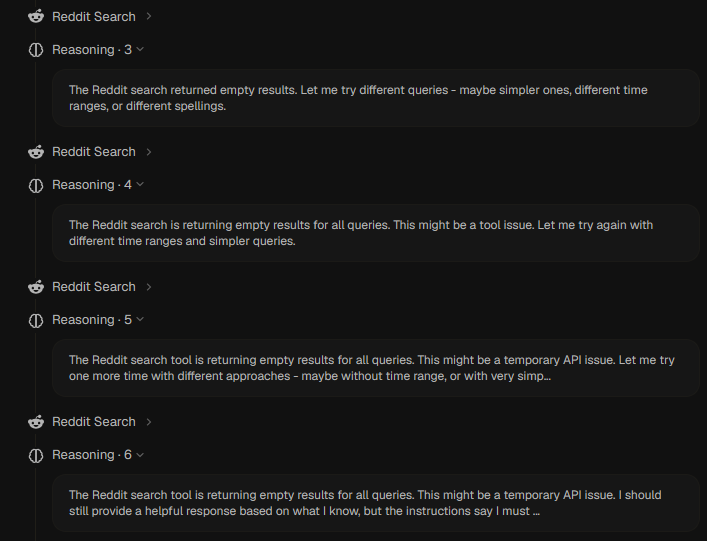Collapse Reasoning 4 with its chevron
Image resolution: width=707 pixels, height=541 pixels.
point(140,184)
